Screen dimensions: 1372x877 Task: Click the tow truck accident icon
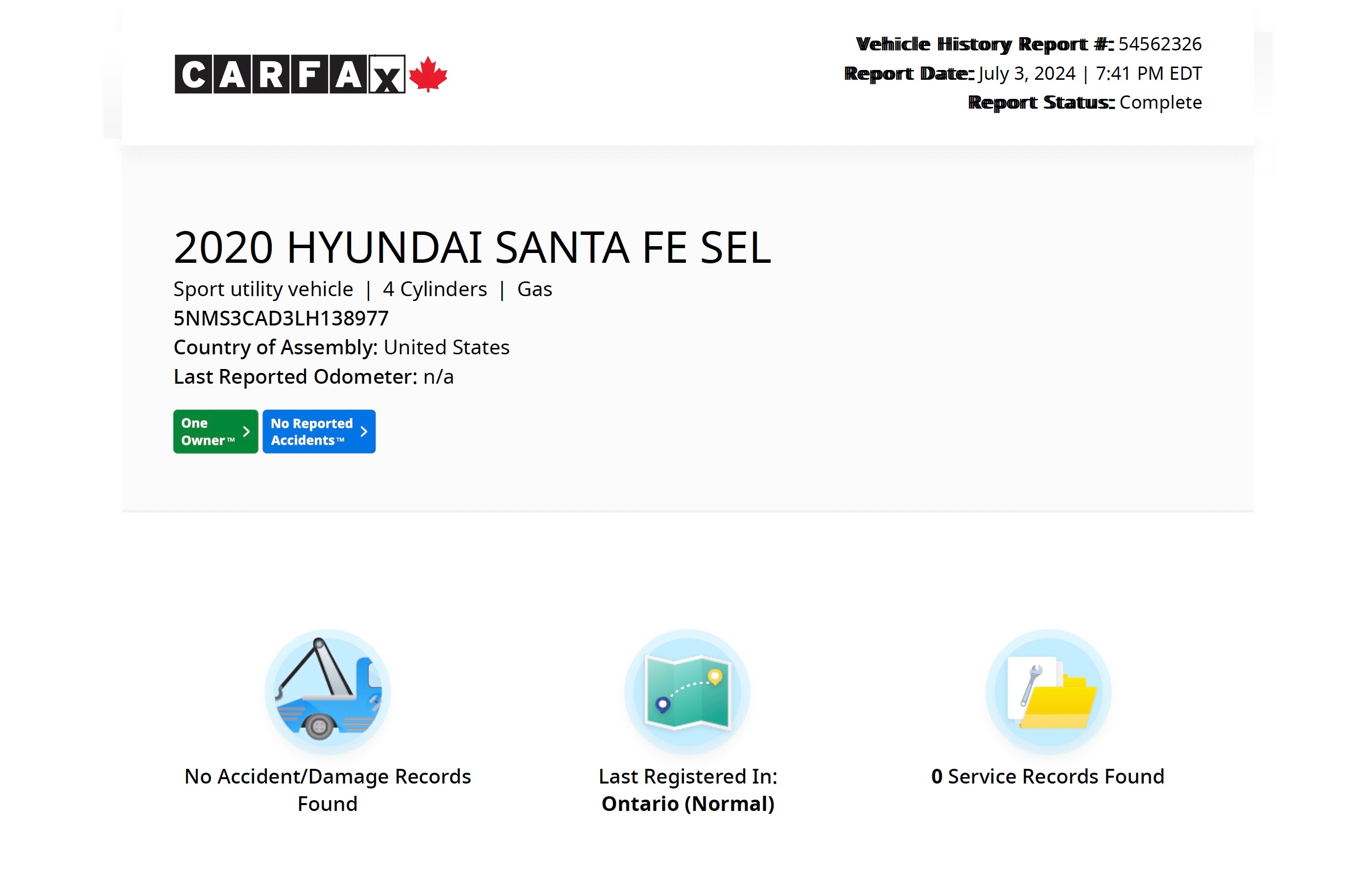click(328, 692)
